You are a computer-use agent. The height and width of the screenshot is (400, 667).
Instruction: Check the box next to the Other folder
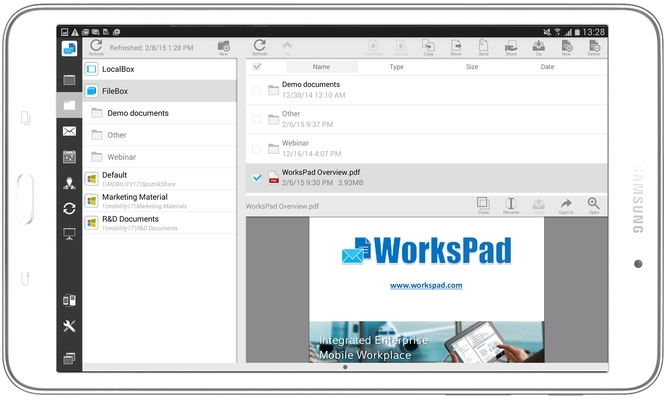[256, 119]
